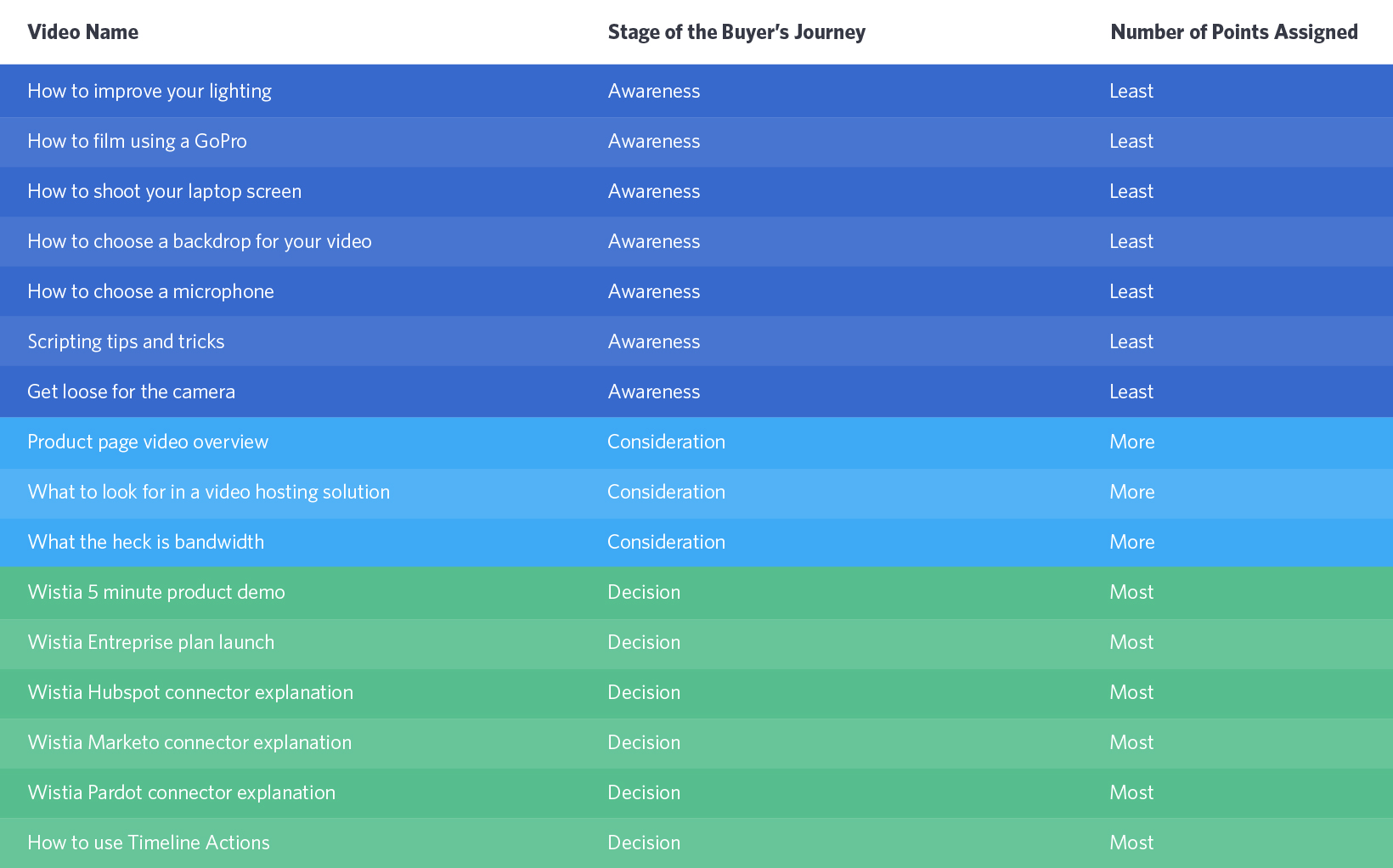The width and height of the screenshot is (1393, 868).
Task: Click How to use Timeline Actions
Action: [x=149, y=843]
